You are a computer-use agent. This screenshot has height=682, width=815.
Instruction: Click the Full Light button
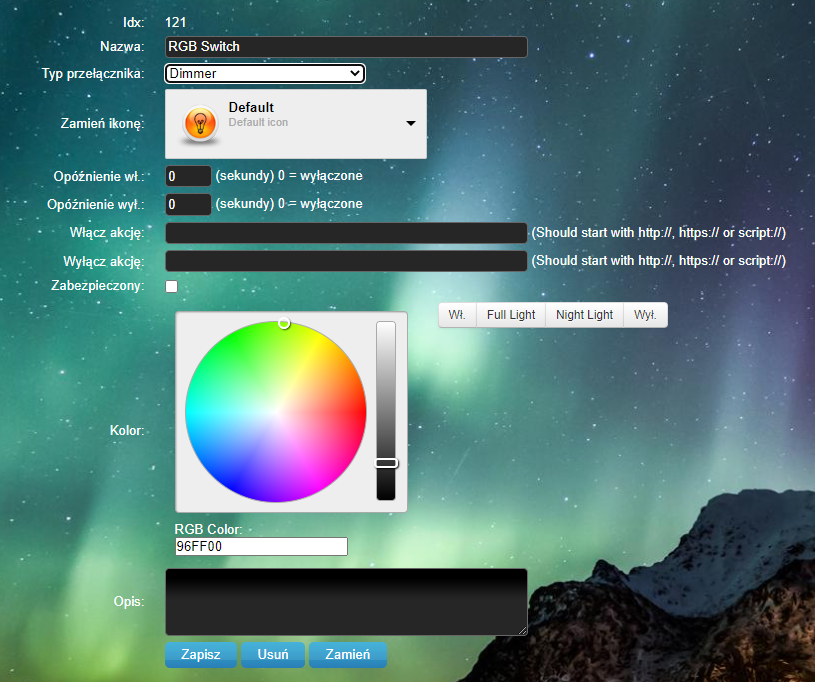point(511,315)
